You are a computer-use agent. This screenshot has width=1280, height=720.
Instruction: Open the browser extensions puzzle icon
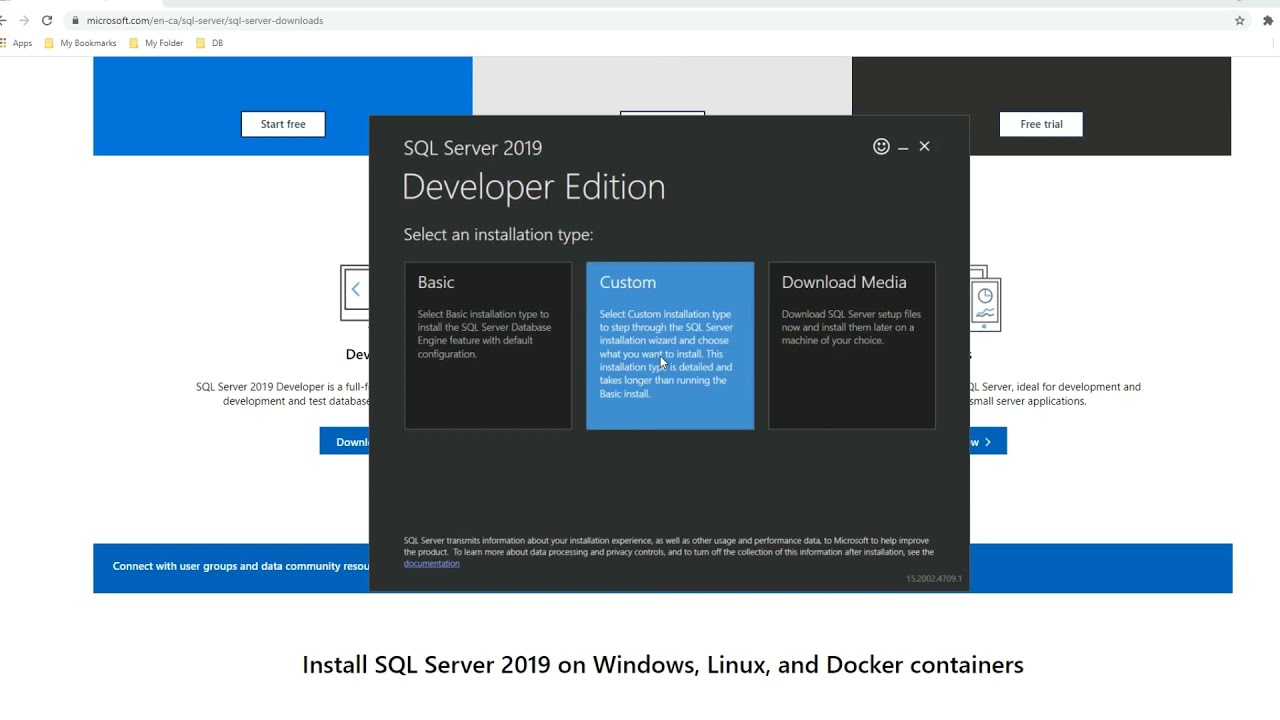click(x=1268, y=20)
